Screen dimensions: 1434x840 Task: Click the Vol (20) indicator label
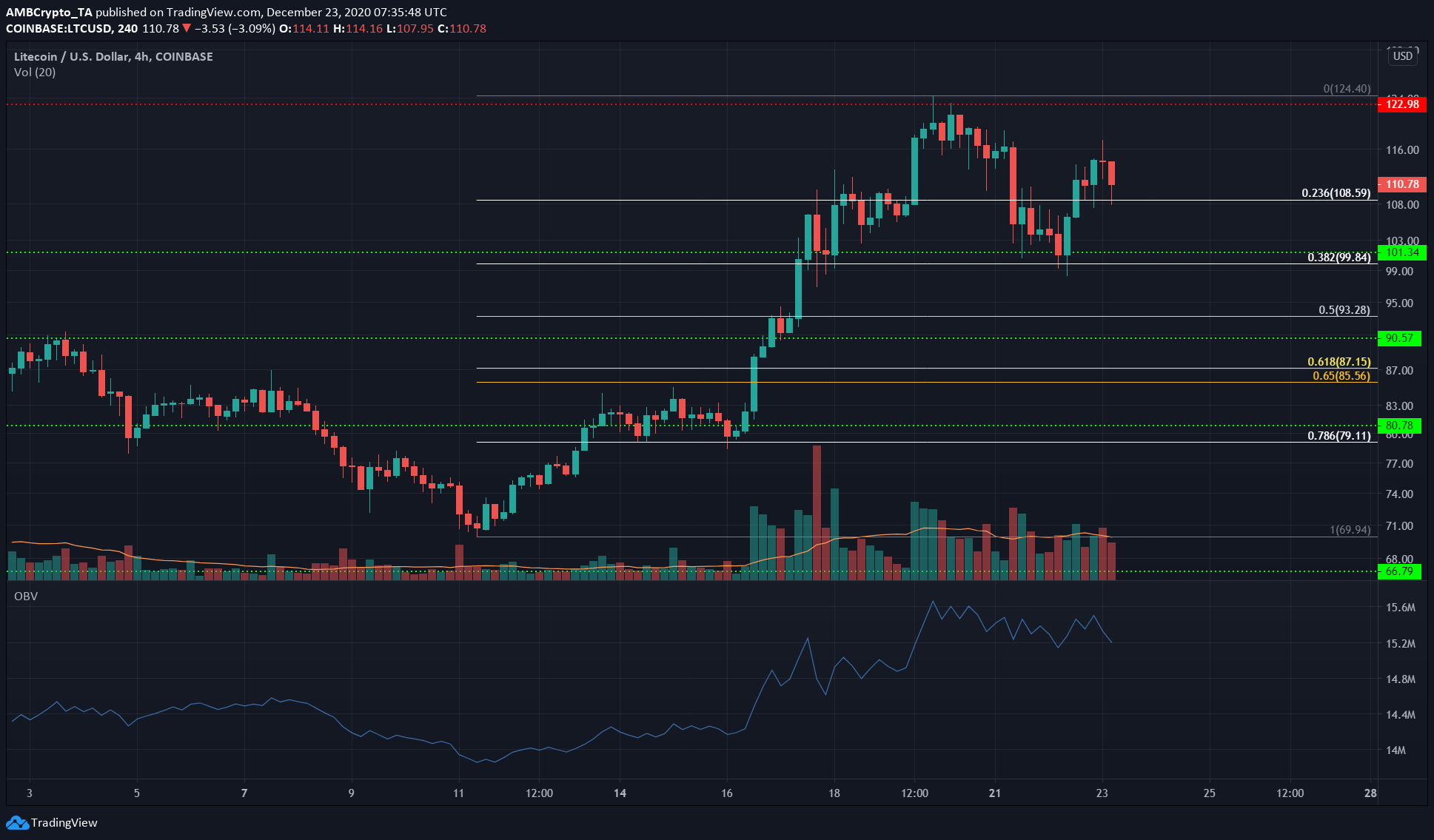click(35, 72)
